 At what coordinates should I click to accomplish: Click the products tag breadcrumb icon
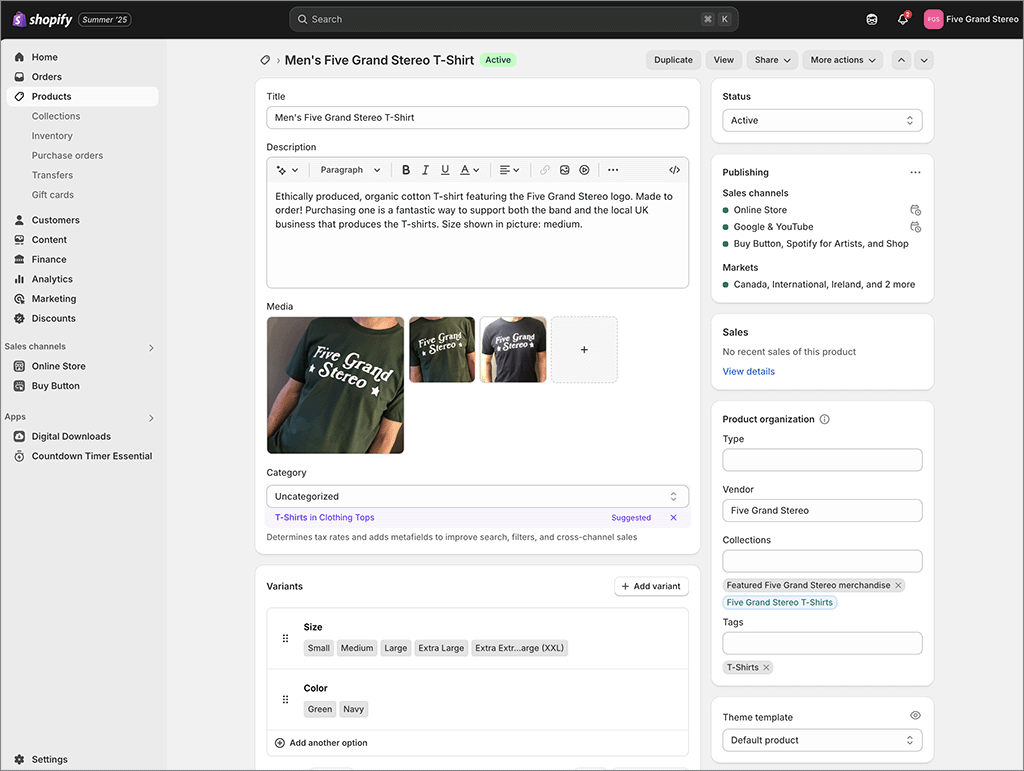(265, 60)
